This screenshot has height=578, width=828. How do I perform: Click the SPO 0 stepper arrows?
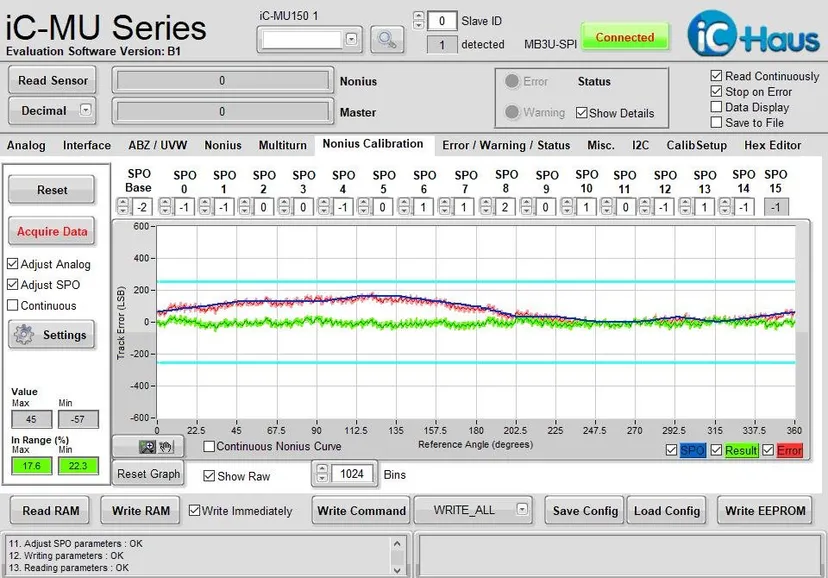coord(165,206)
